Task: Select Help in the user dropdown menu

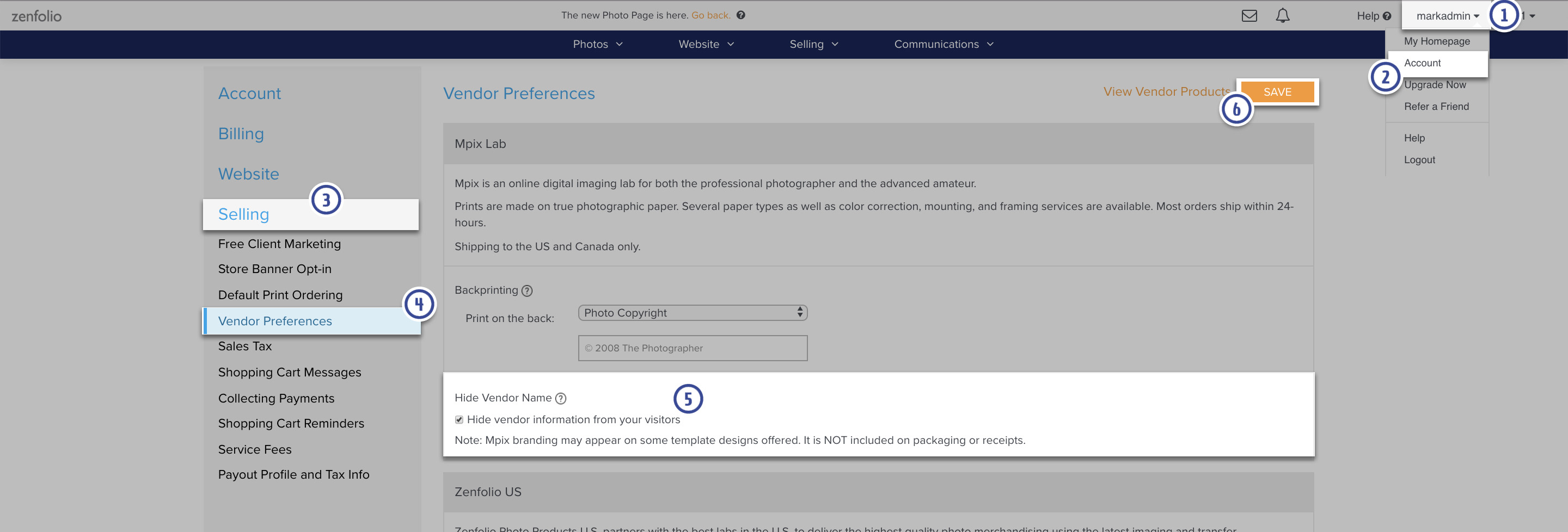Action: coord(1414,138)
